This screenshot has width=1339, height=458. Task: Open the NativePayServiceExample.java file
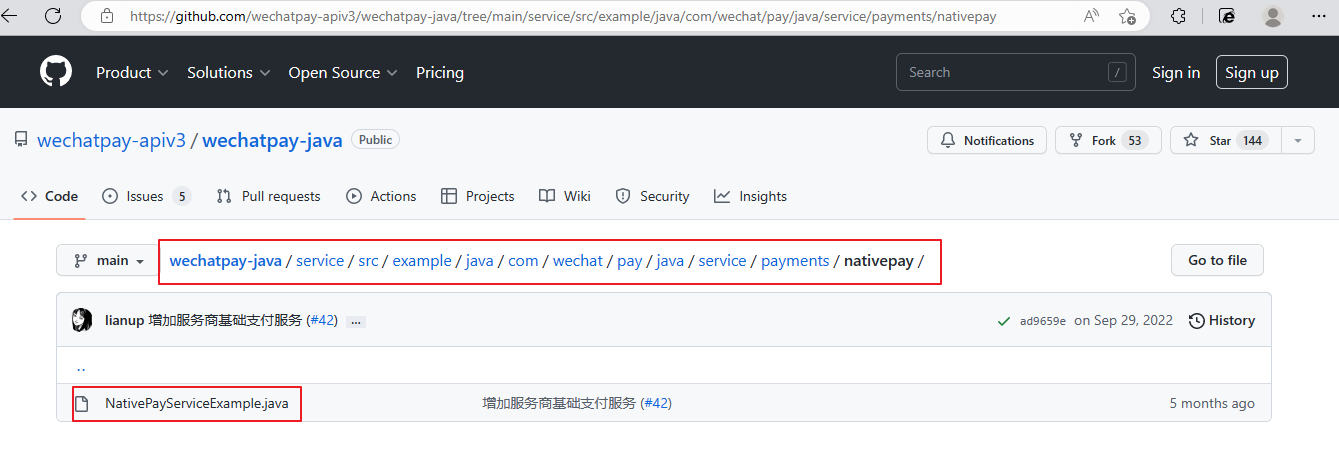(x=197, y=404)
